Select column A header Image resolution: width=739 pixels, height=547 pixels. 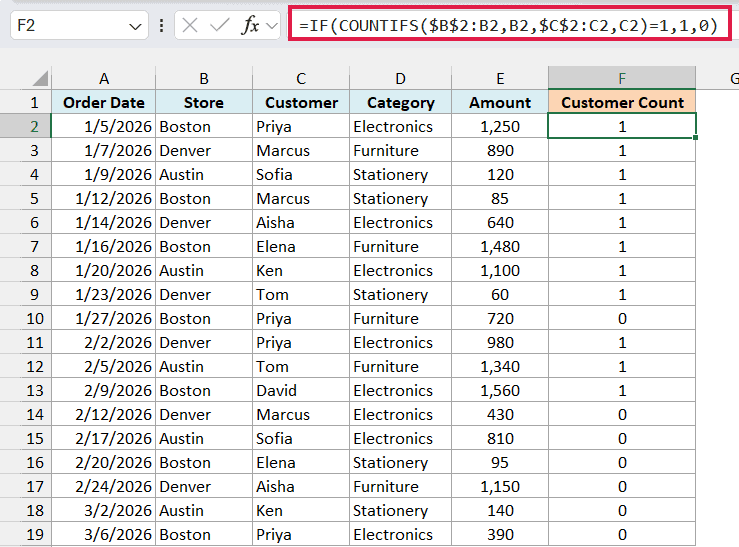pyautogui.click(x=104, y=78)
